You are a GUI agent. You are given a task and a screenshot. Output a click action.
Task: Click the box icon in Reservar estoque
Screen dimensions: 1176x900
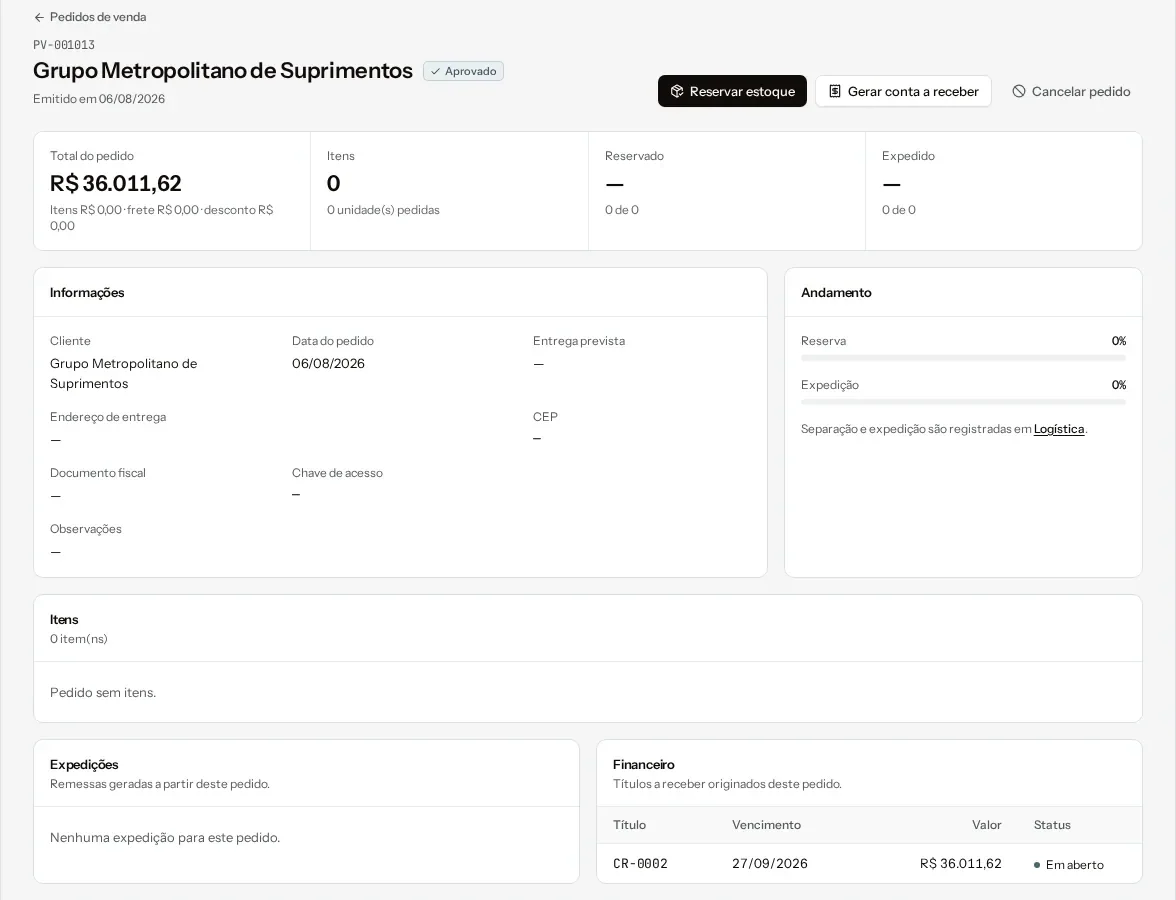click(x=676, y=92)
